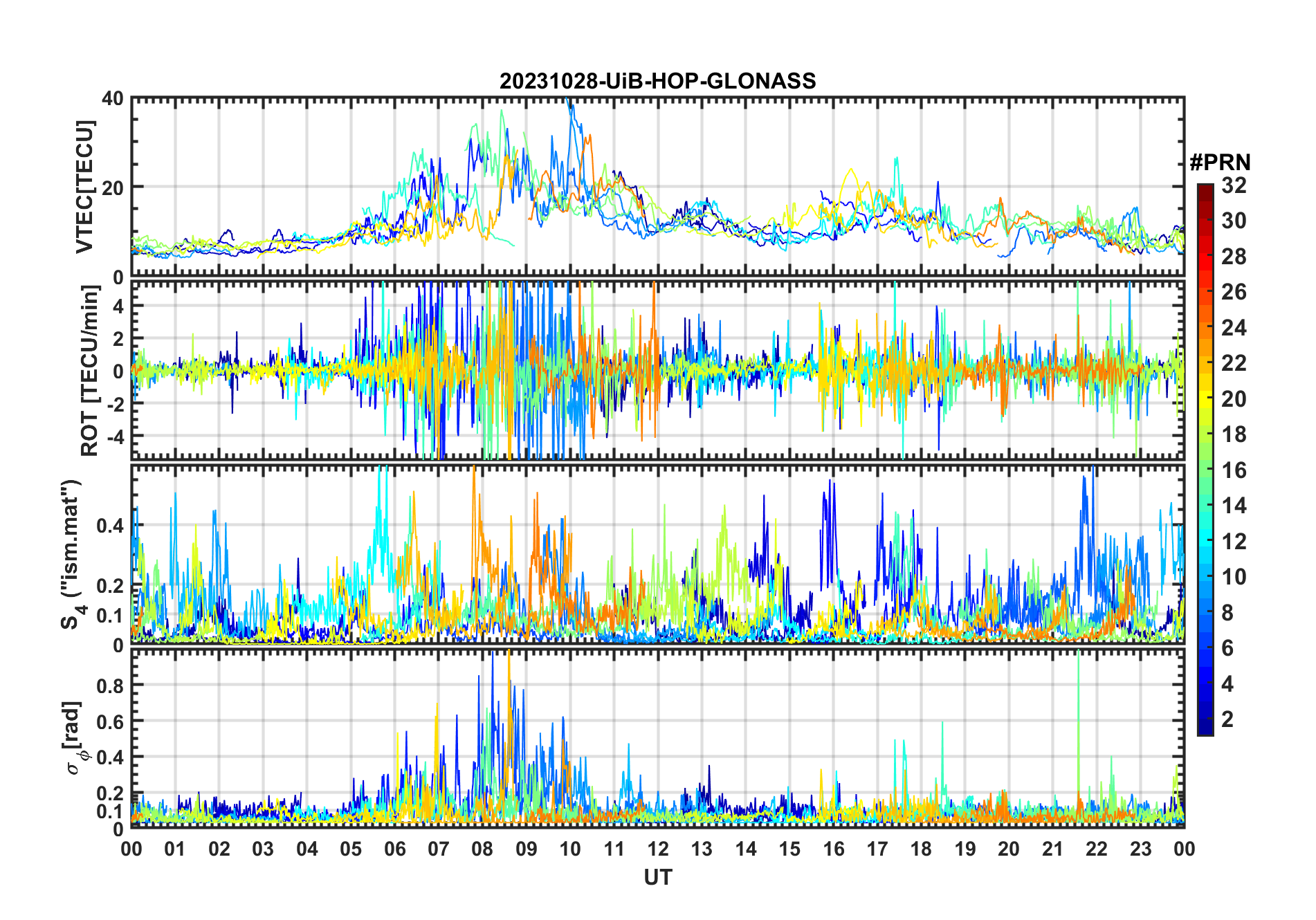
Task: Click the "14" label on the PRN colorbar
Action: (x=1234, y=506)
